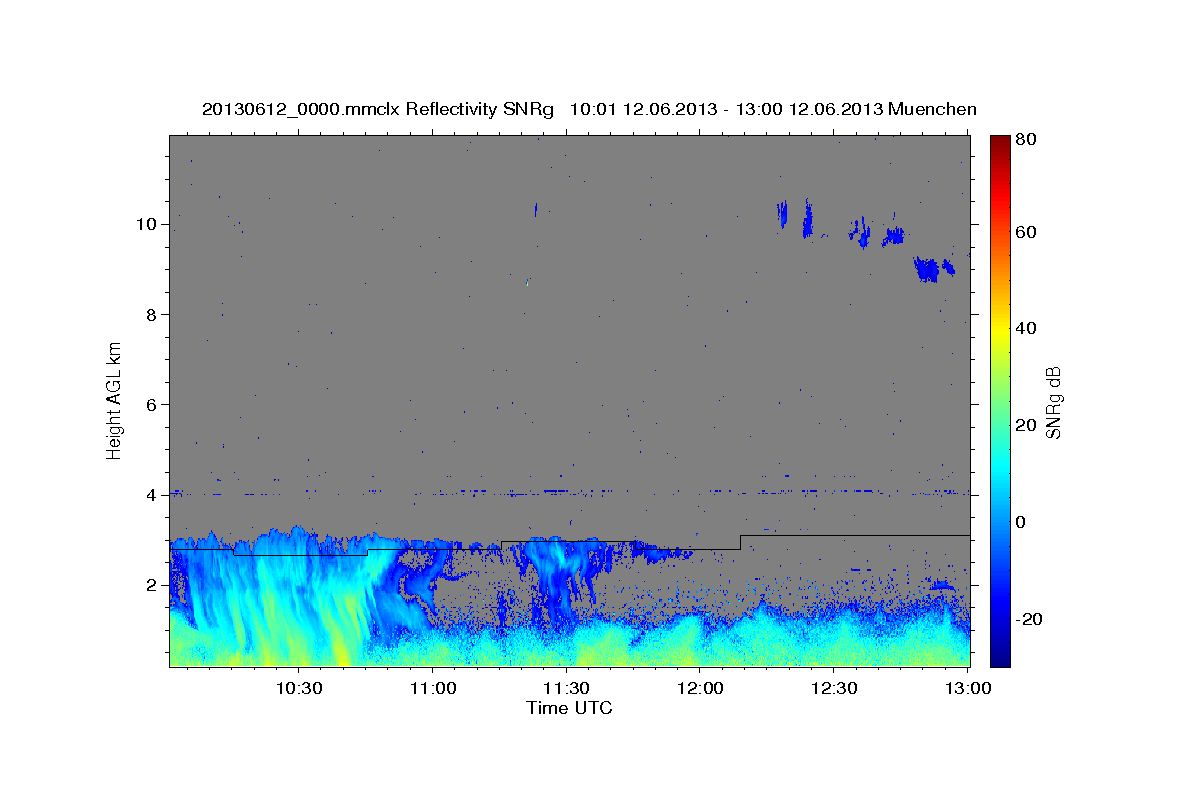Click the 10:30 time tick label
The width and height of the screenshot is (1200, 800).
click(x=299, y=689)
